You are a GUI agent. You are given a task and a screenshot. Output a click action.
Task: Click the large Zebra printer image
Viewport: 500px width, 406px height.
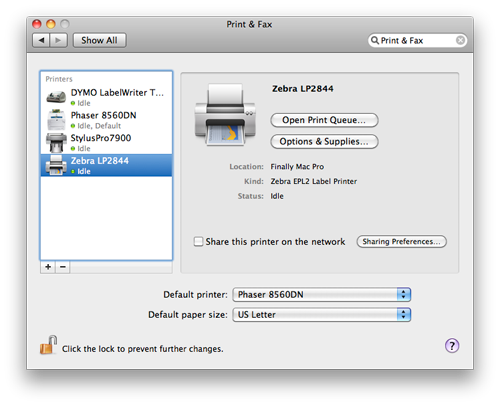click(225, 115)
